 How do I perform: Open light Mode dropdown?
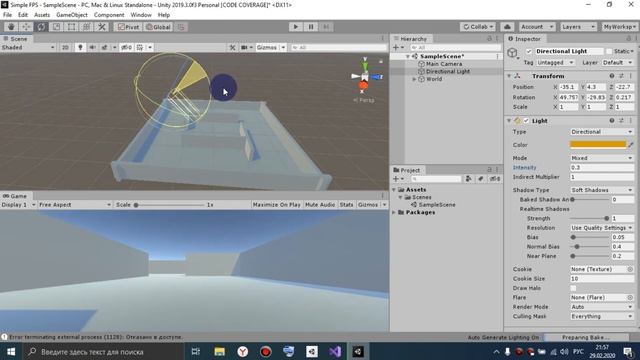(602, 158)
